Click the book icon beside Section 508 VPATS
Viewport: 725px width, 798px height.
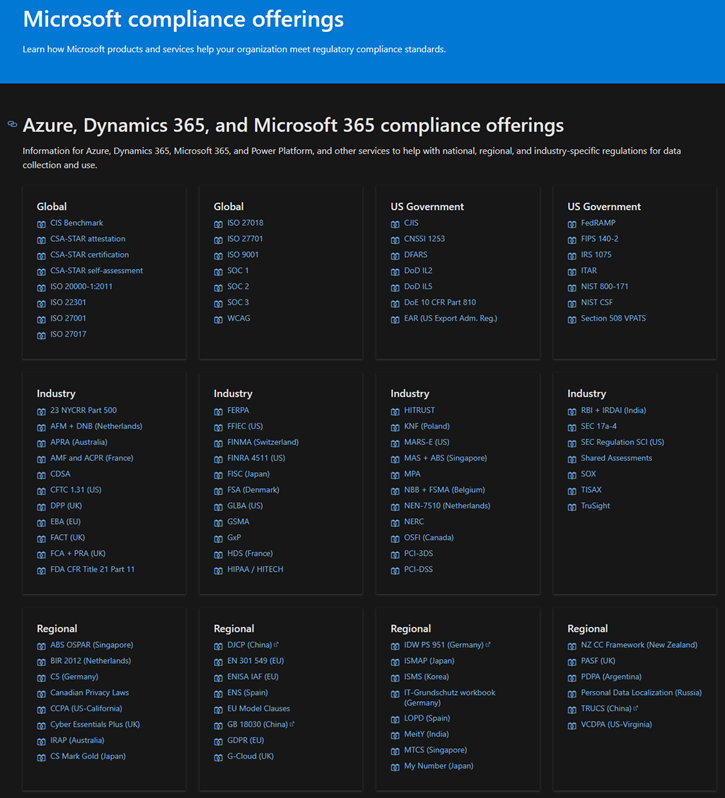(572, 319)
